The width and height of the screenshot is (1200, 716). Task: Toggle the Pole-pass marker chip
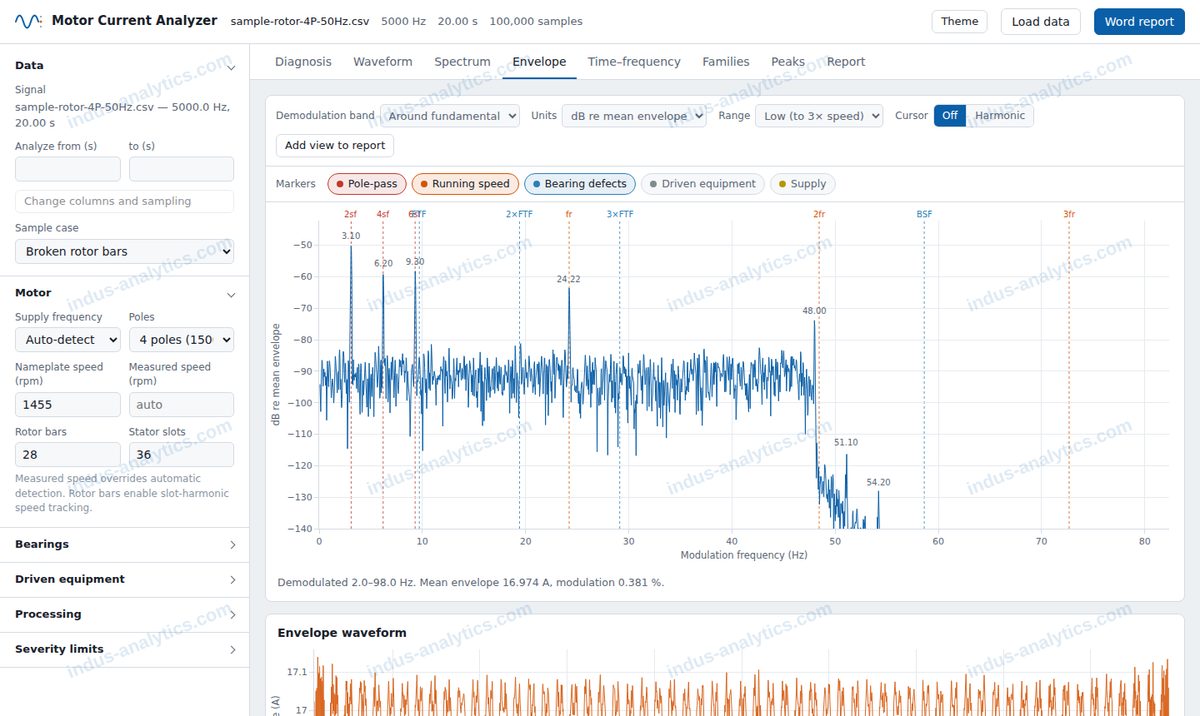coord(366,184)
